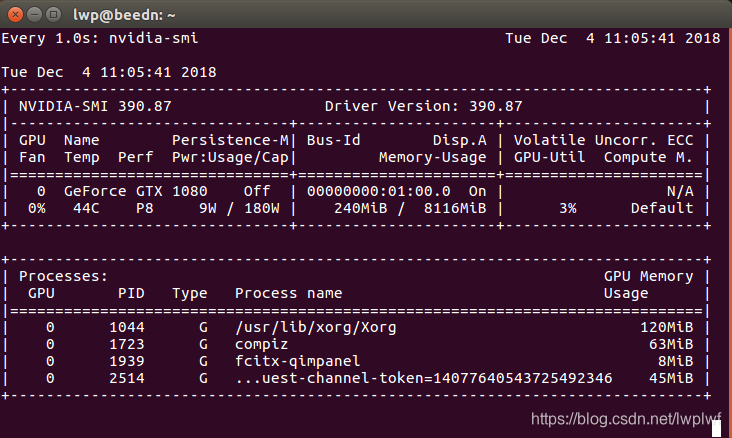The image size is (732, 438).
Task: Click the '8MiB' usage for fcitx-qimpanel
Action: pos(676,361)
